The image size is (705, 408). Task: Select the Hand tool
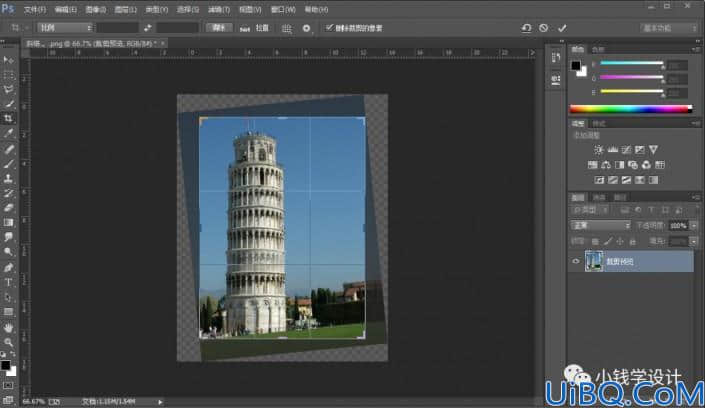click(8, 328)
